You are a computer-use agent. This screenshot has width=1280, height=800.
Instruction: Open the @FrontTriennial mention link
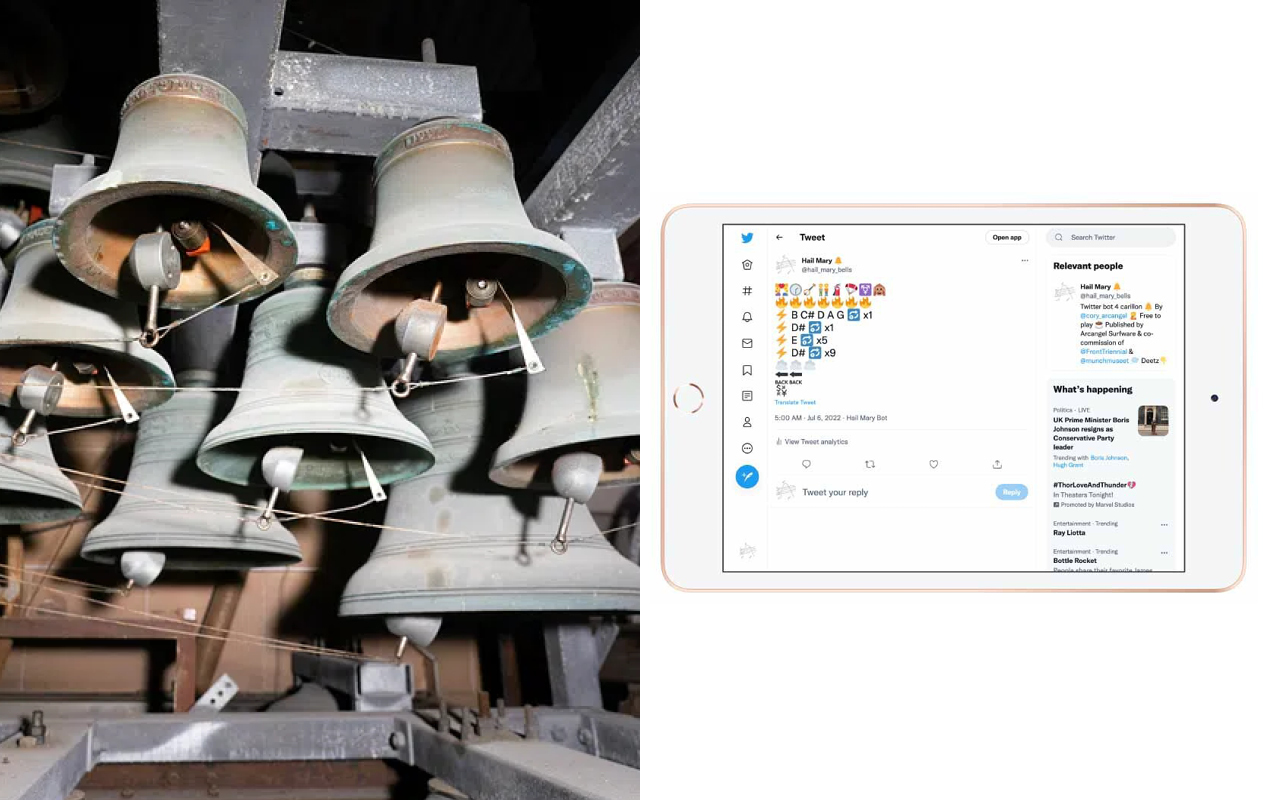(x=1103, y=352)
